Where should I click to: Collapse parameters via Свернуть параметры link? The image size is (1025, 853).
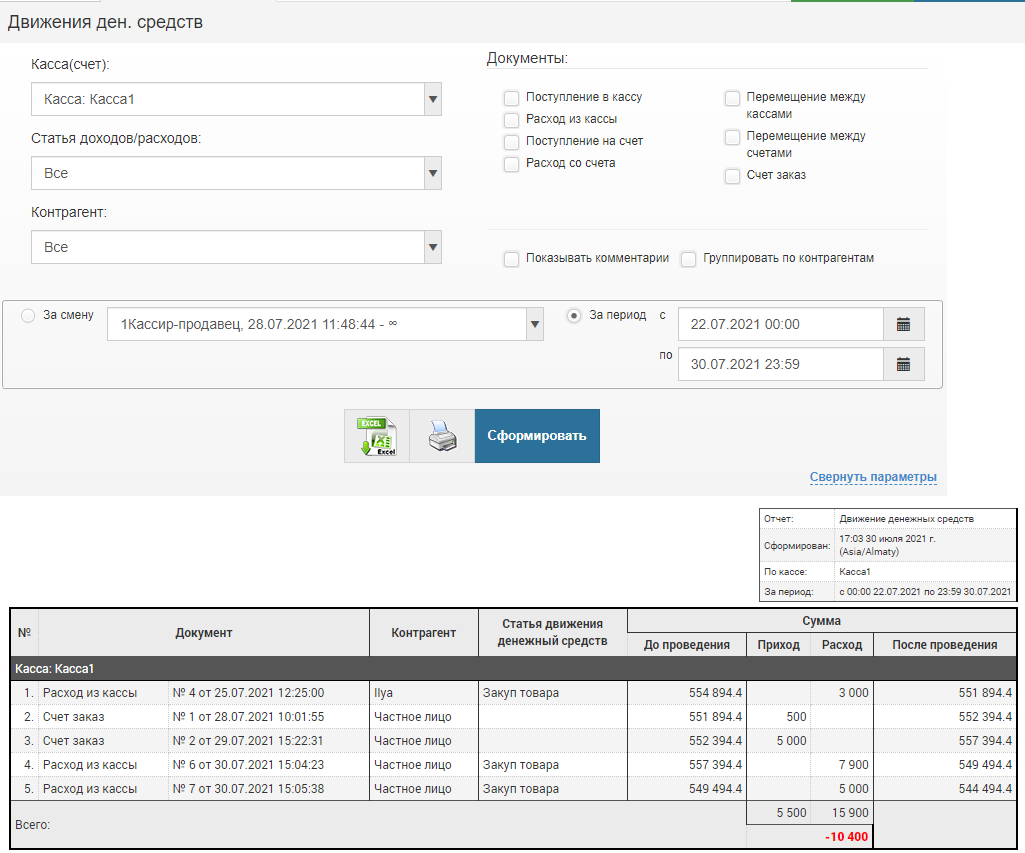pos(873,477)
